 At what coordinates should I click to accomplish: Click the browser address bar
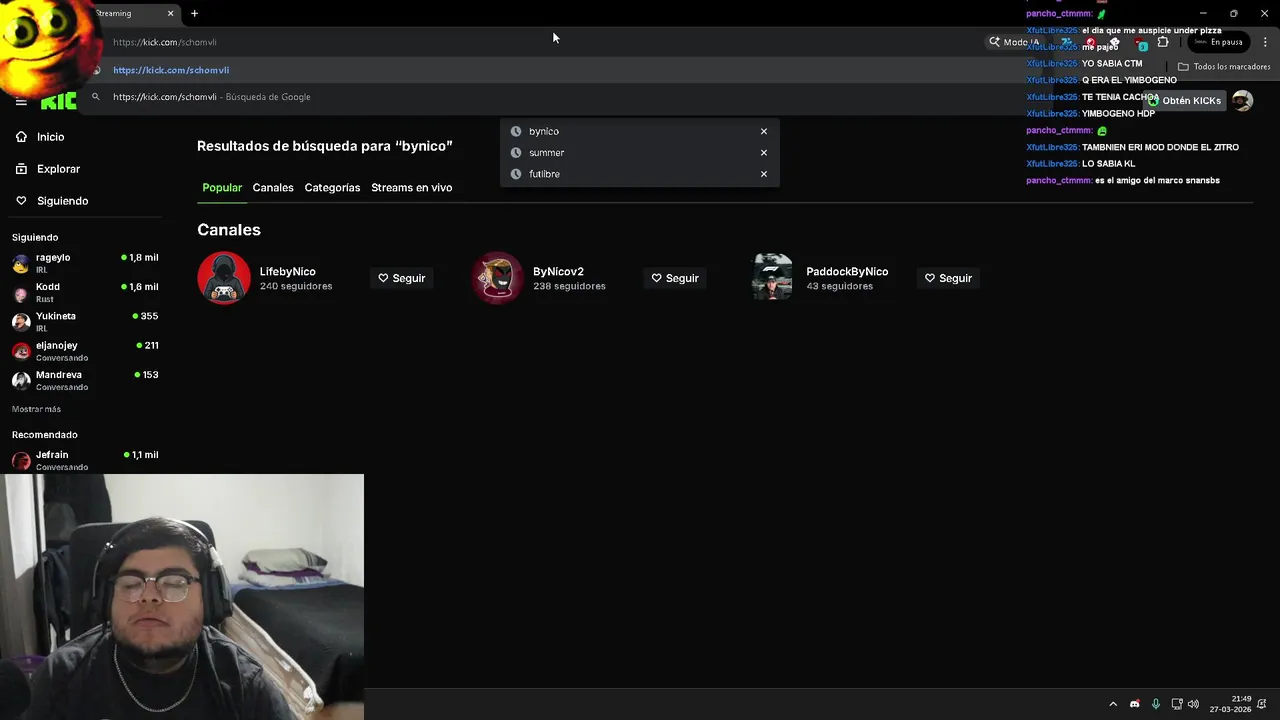(x=540, y=42)
